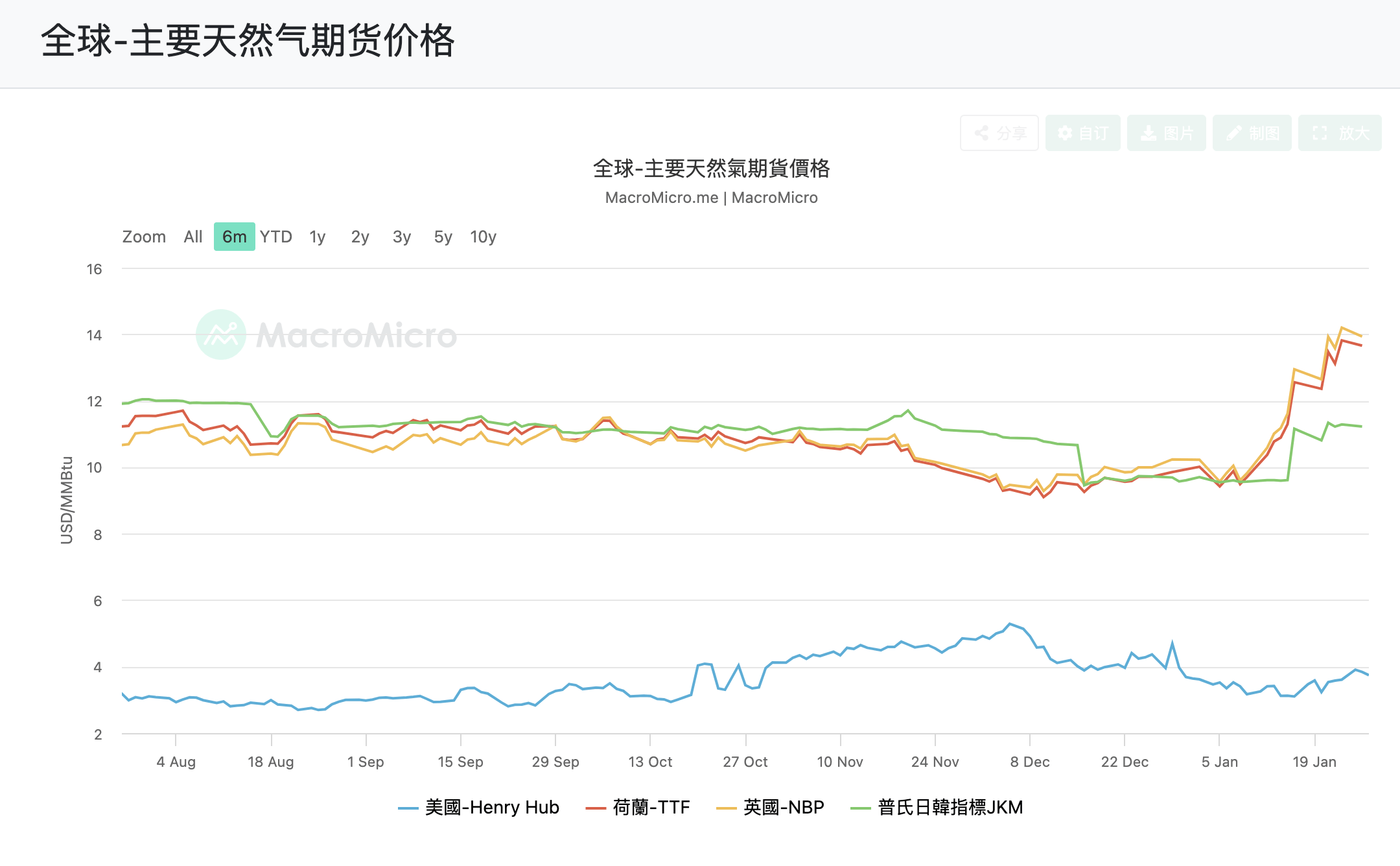Viewport: 1400px width, 866px height.
Task: Enlarge the chart with the 放大 icon
Action: click(1339, 133)
